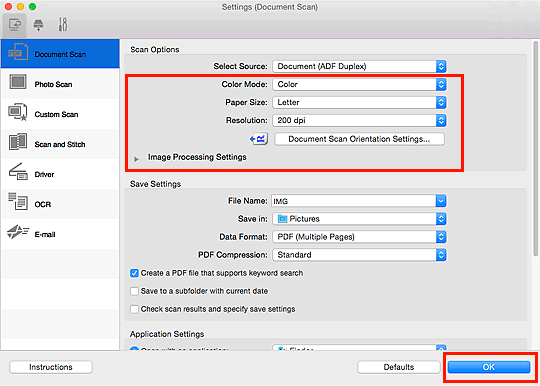Open the general settings tools tab icon
The height and width of the screenshot is (386, 540).
click(x=63, y=24)
